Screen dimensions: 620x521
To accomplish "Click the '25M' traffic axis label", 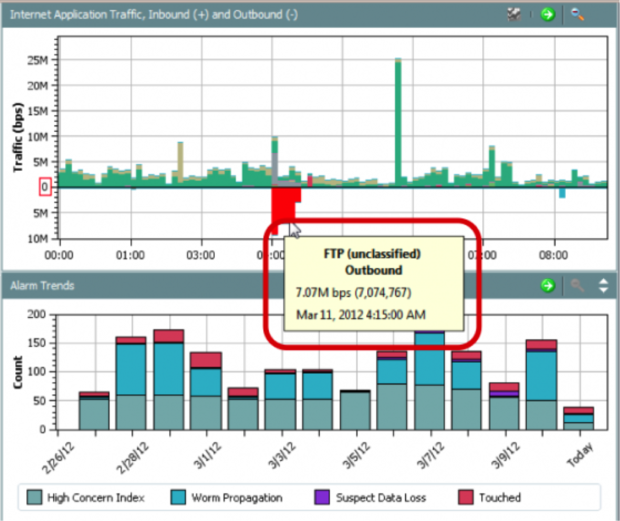I will point(38,60).
